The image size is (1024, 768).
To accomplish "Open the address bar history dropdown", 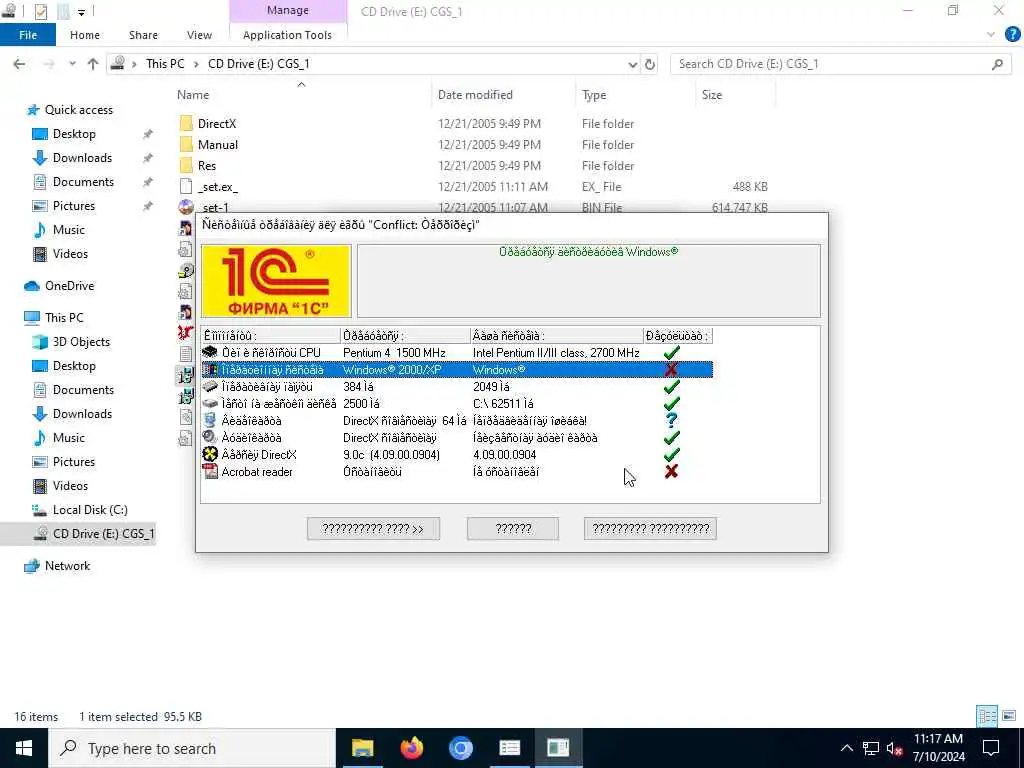I will (x=632, y=64).
